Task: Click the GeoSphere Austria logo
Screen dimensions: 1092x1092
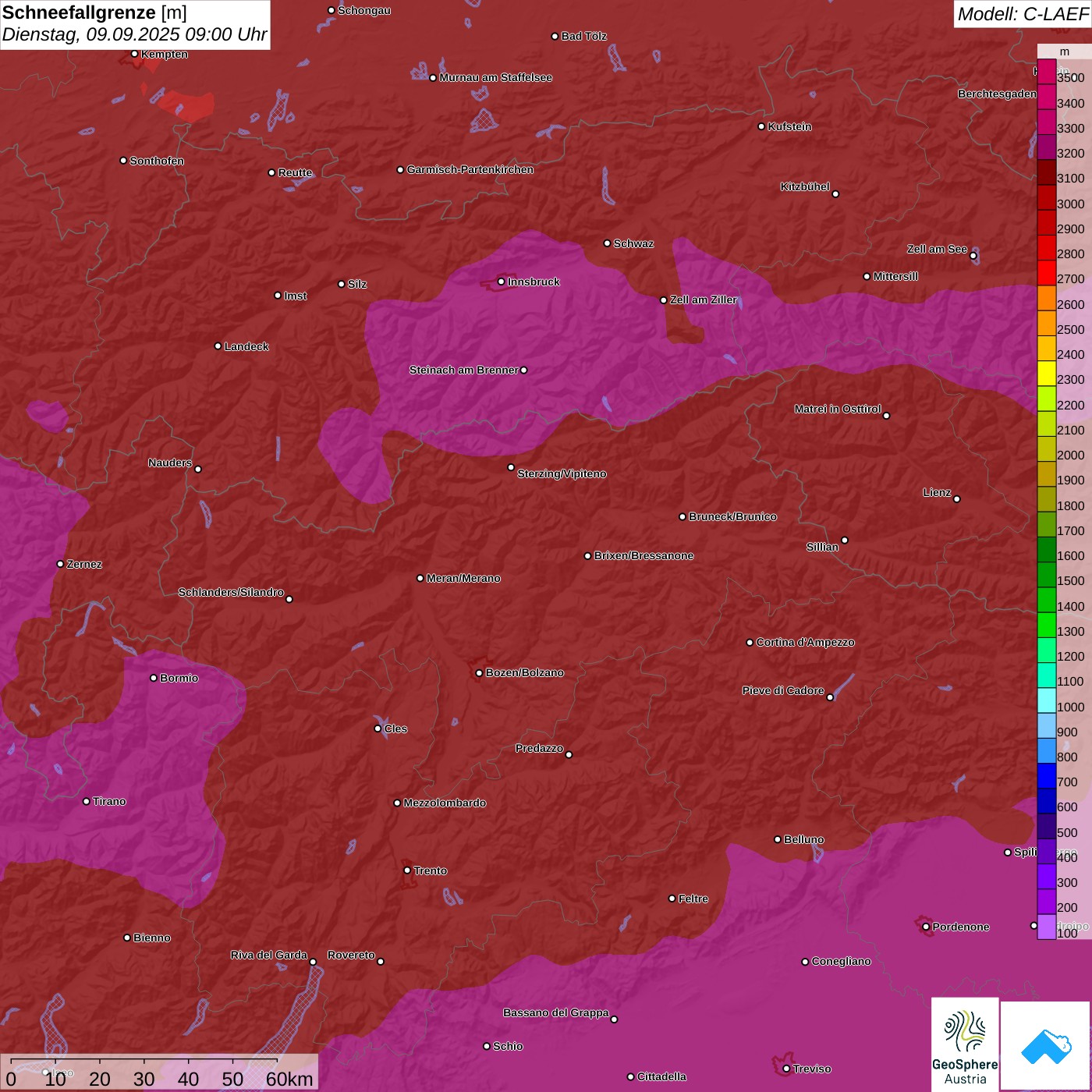Action: click(965, 1043)
